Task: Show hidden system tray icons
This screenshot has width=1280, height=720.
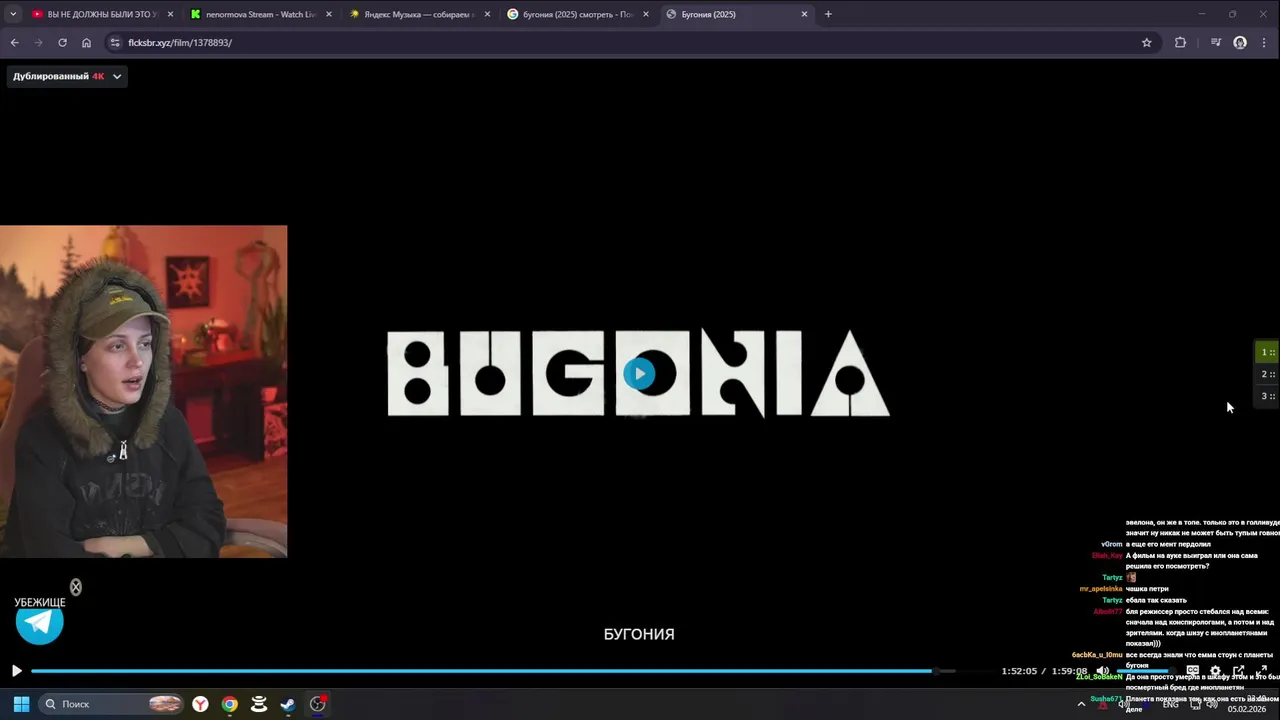Action: [1081, 704]
